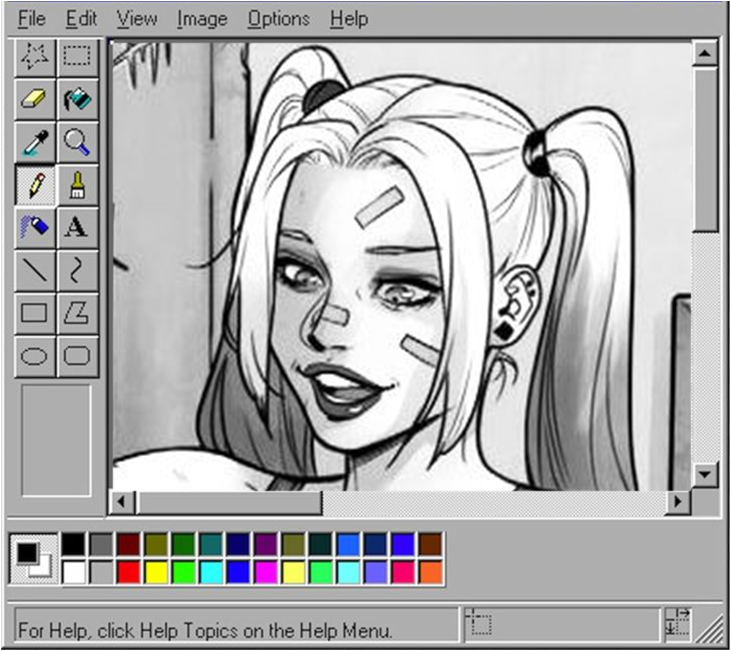
Task: Pick the Curve tool
Action: point(77,270)
